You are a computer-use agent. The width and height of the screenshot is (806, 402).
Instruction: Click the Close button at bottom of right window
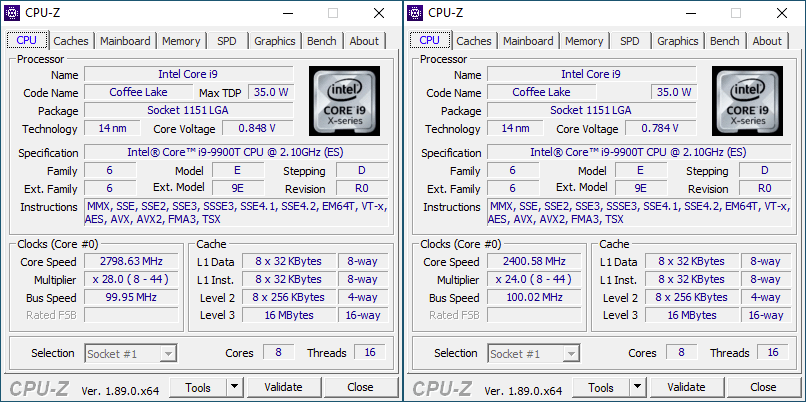click(763, 387)
